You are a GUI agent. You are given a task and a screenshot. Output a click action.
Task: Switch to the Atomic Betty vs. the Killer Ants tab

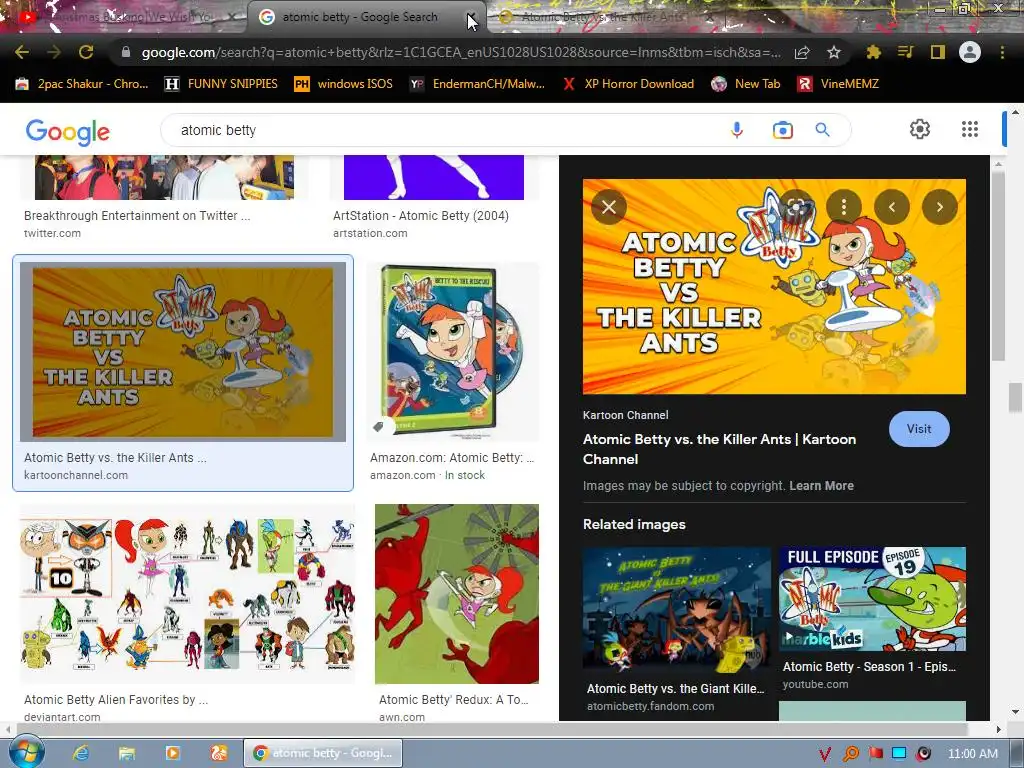pyautogui.click(x=601, y=17)
